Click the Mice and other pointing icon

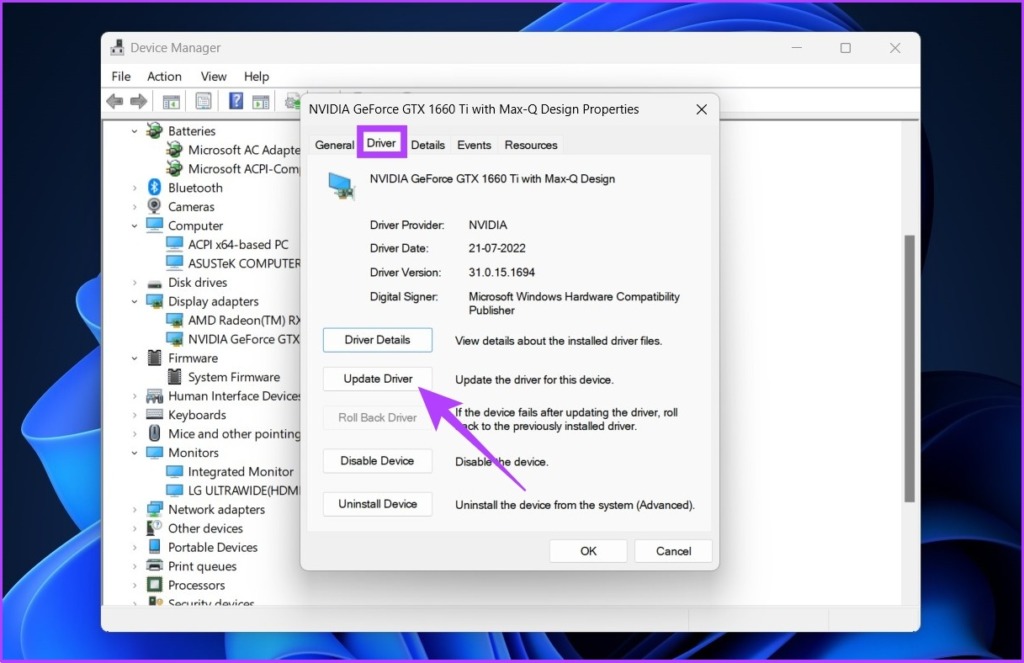154,434
